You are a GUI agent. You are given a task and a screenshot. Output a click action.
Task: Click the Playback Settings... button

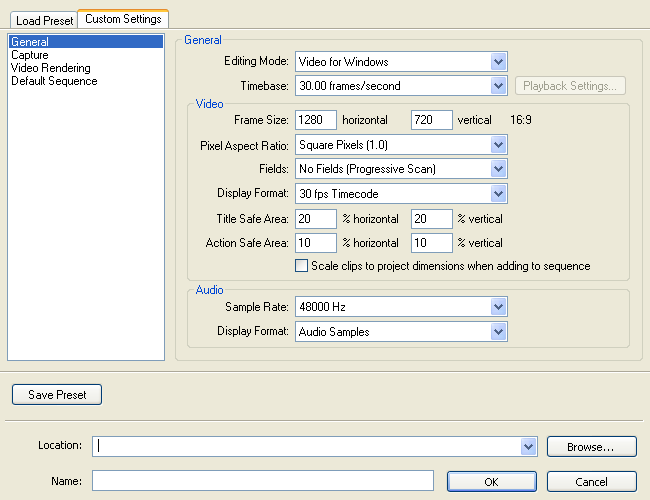coord(570,86)
